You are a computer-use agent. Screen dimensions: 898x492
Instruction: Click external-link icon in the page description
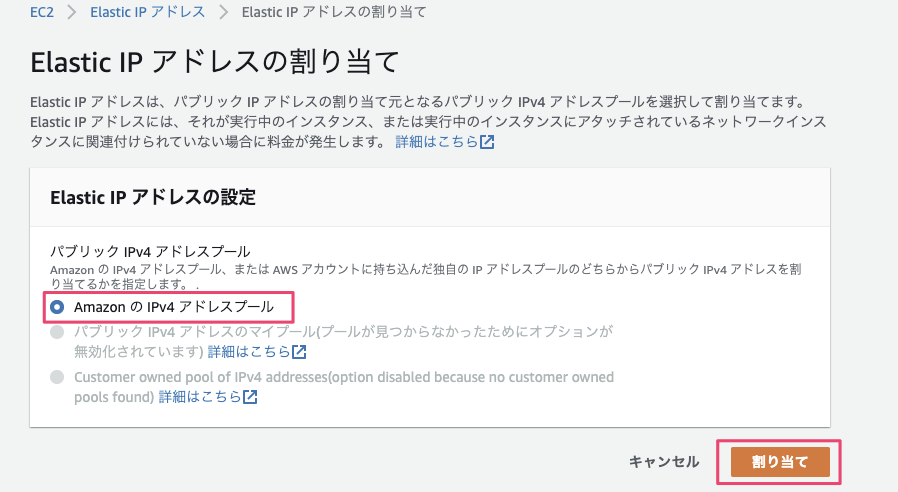coord(487,142)
